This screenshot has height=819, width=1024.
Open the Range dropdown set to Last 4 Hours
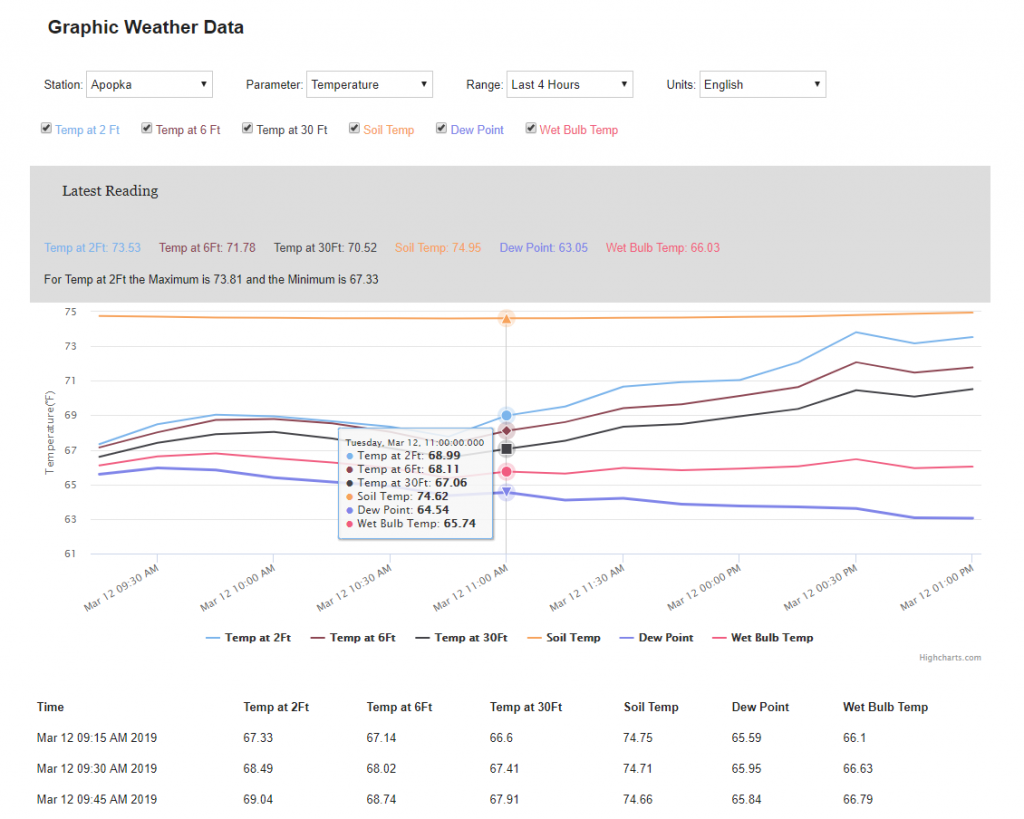click(569, 85)
